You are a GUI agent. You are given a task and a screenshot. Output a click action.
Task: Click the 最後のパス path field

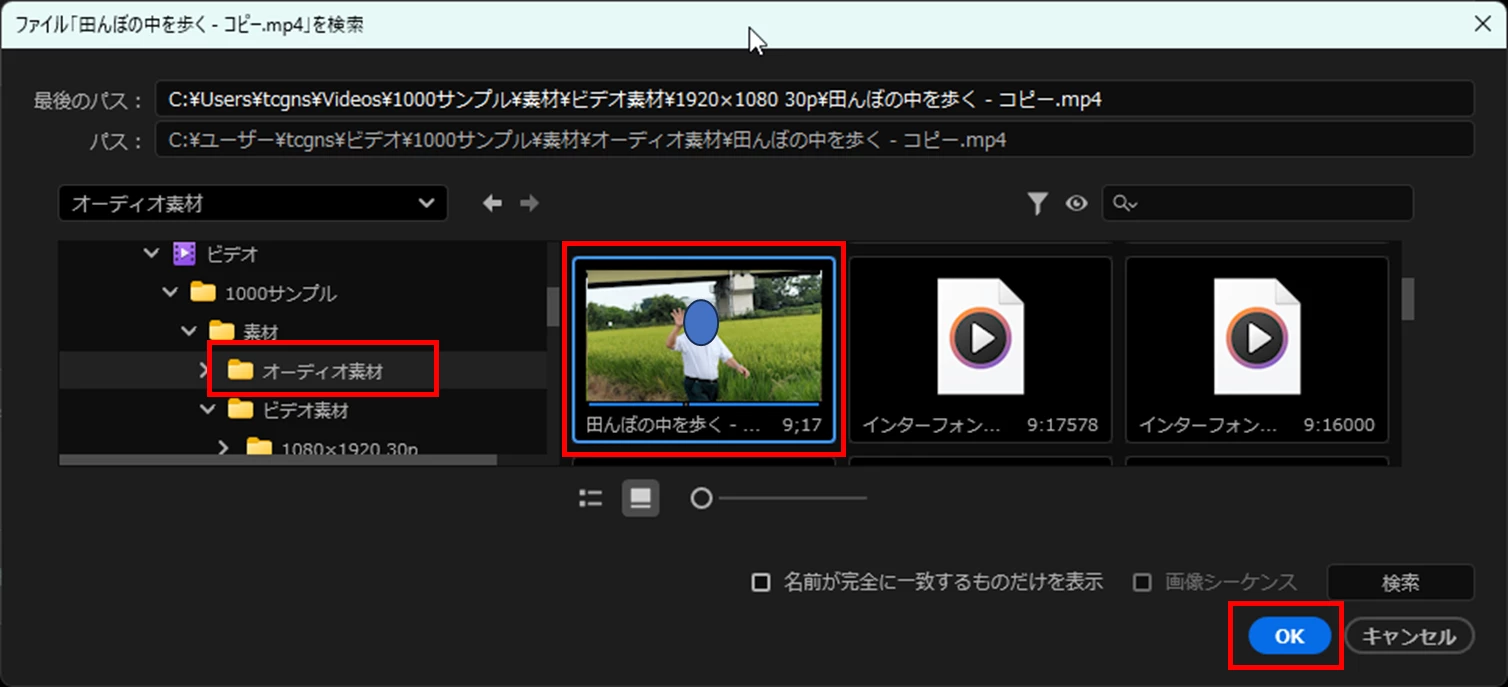pos(814,99)
